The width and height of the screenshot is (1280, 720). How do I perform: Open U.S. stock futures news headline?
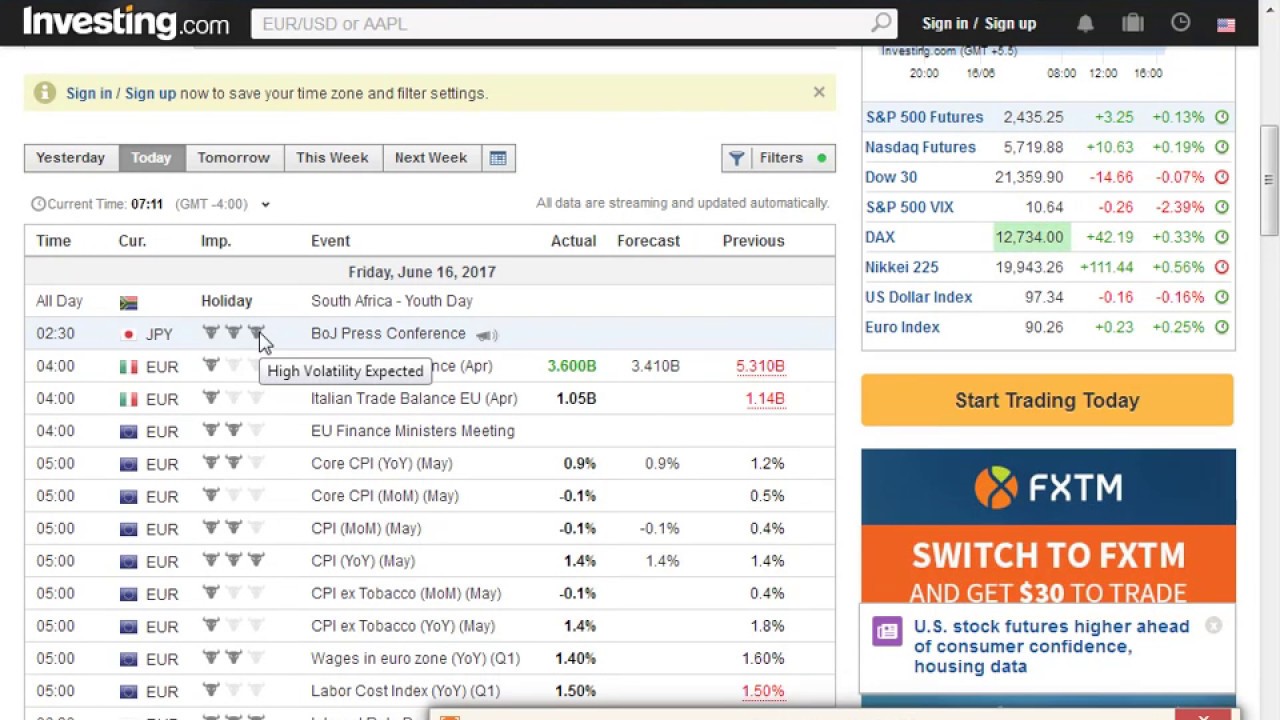tap(1051, 646)
